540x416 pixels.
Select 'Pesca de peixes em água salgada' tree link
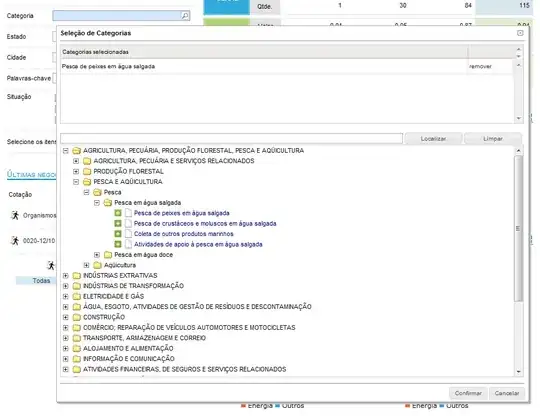tap(181, 213)
